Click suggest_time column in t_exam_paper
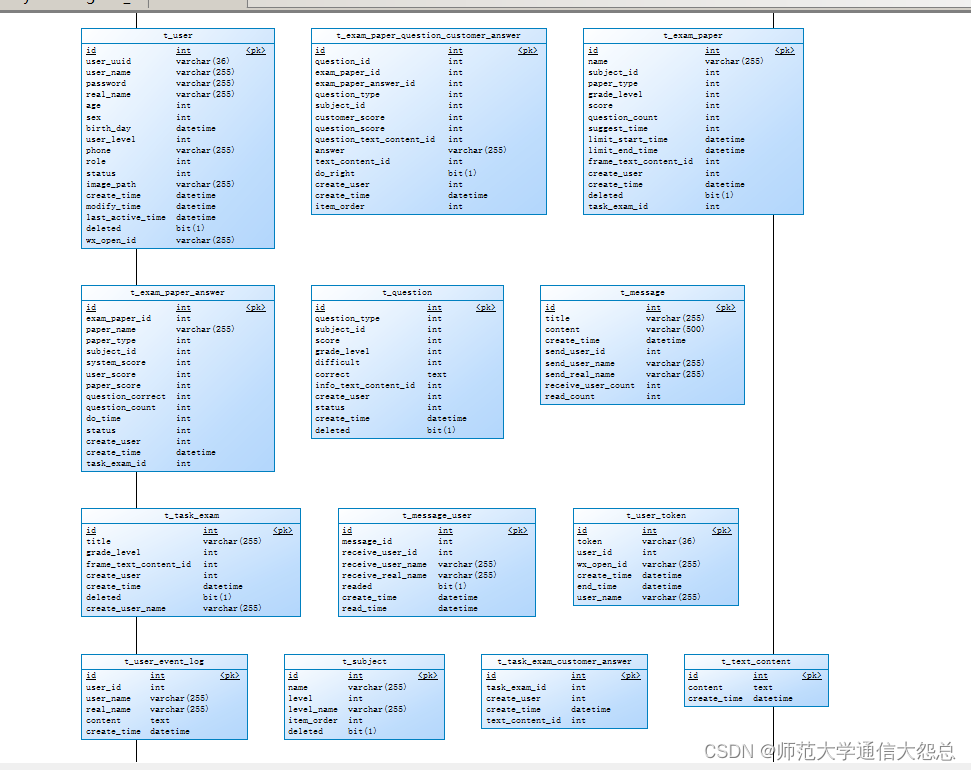Viewport: 971px width, 770px height. (x=617, y=128)
